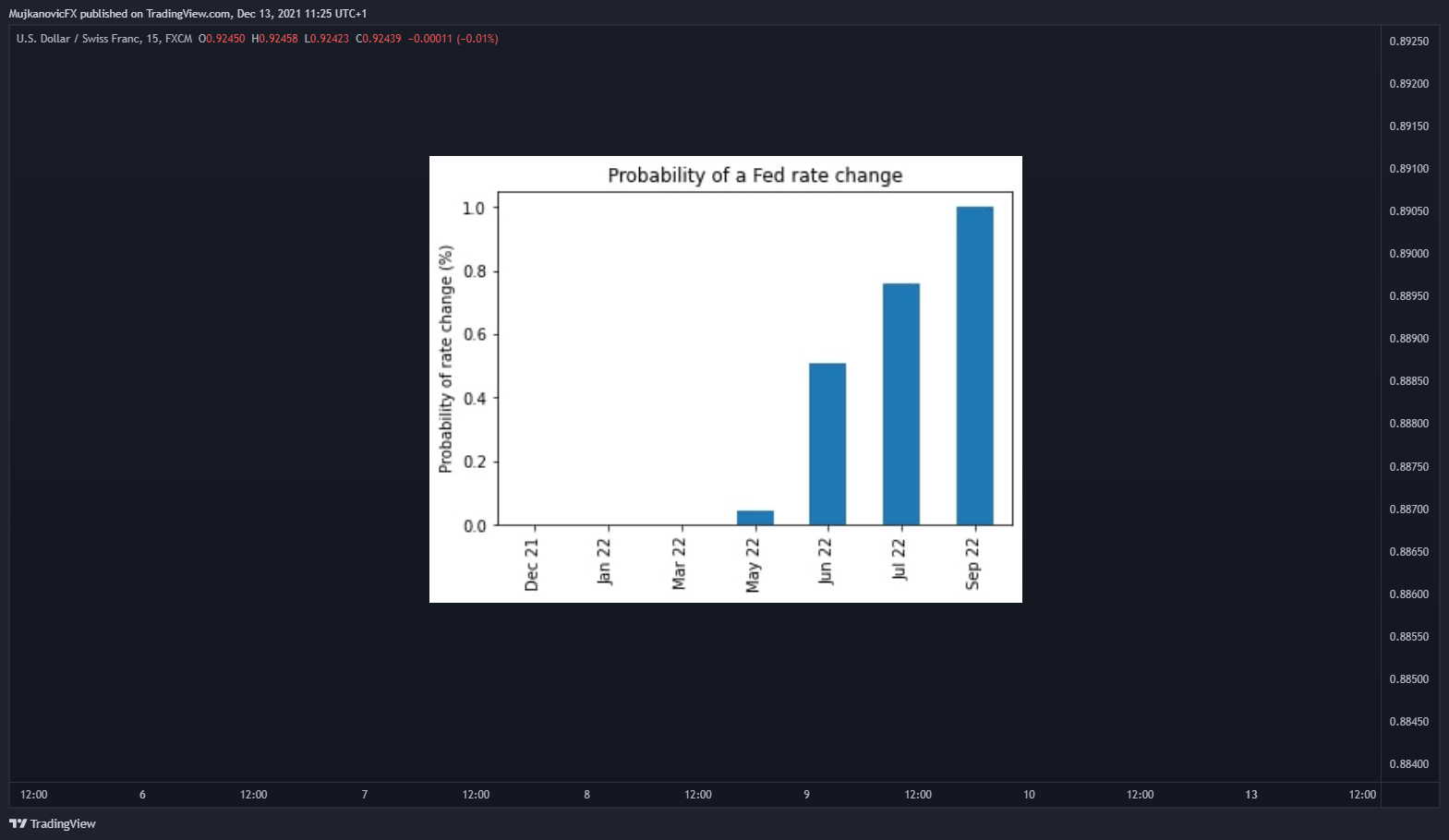Click the 'Mar 22' x-axis label
This screenshot has width=1449, height=840.
click(x=679, y=564)
